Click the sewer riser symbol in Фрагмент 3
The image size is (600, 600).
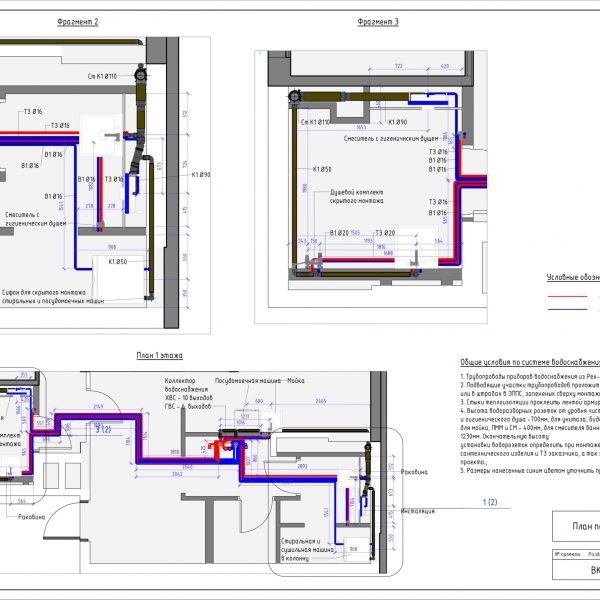[x=295, y=96]
